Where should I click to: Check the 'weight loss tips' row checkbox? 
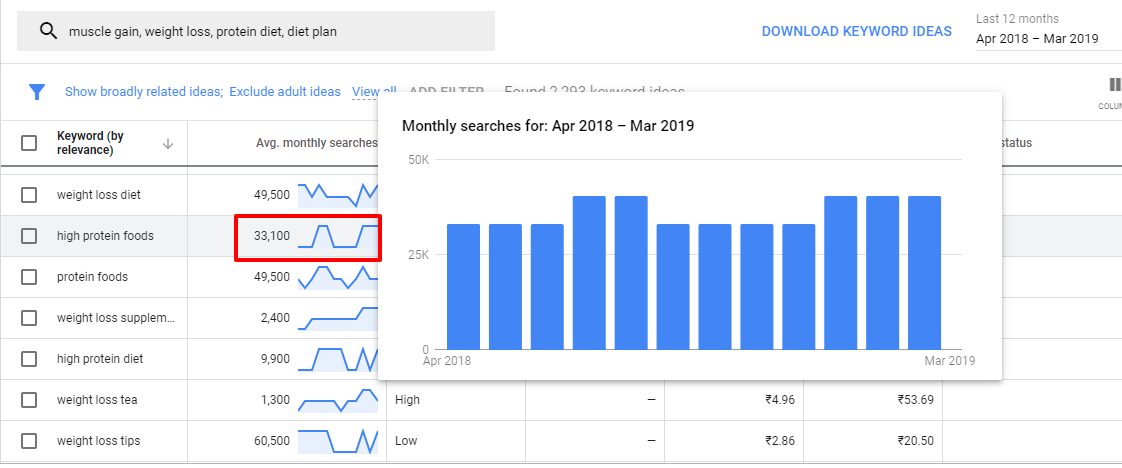pyautogui.click(x=29, y=441)
